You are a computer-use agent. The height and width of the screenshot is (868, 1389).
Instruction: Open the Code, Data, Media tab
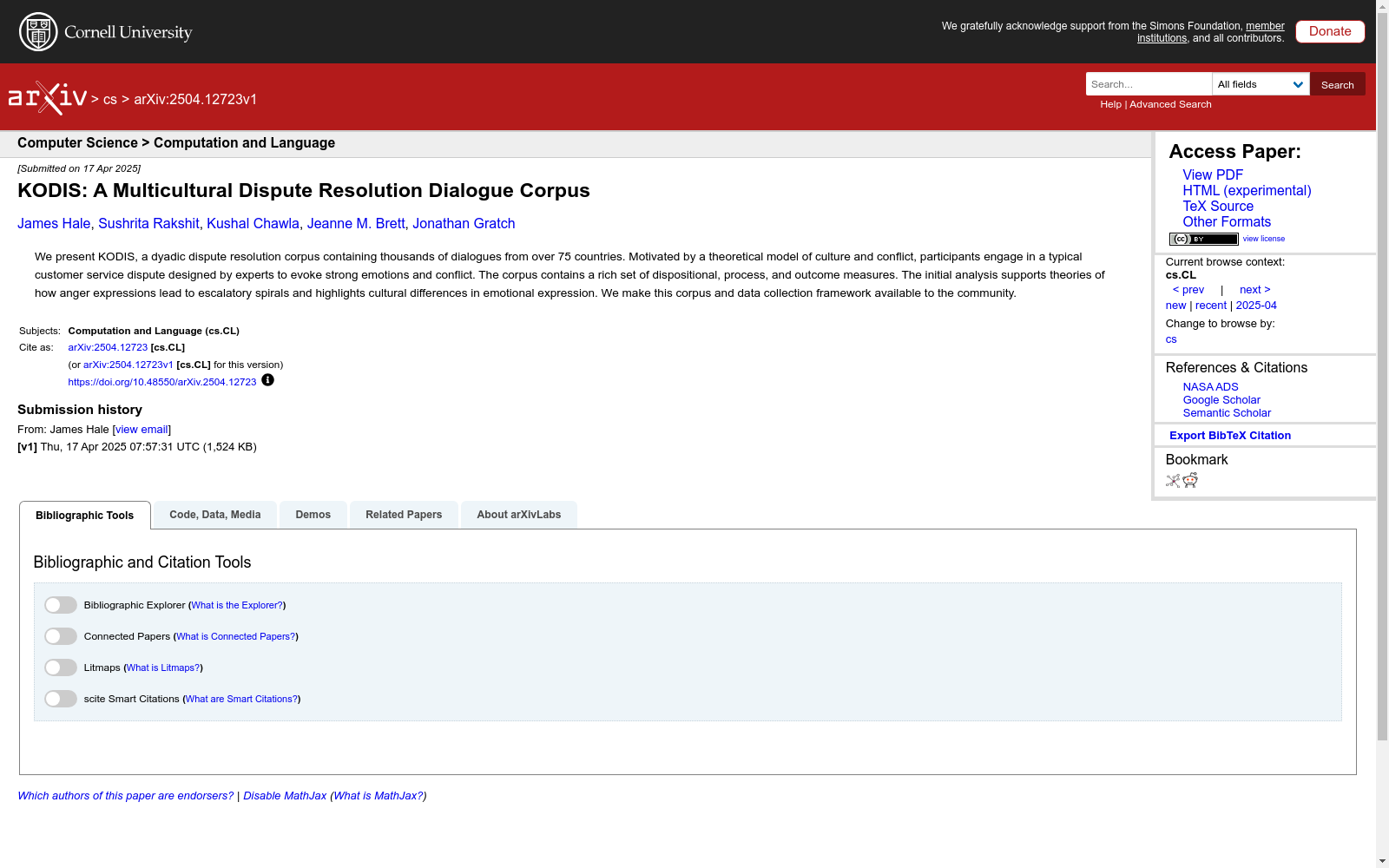coord(215,515)
